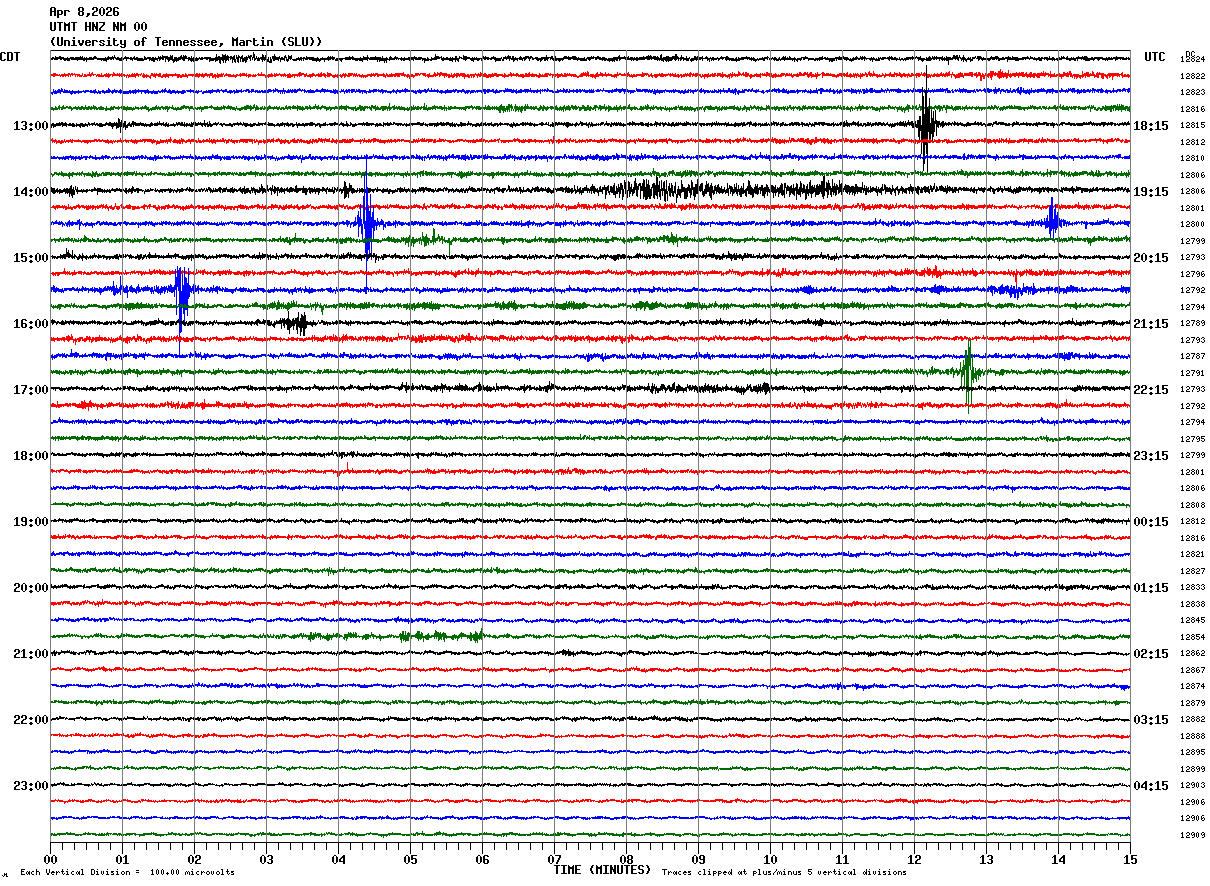Click the 02:15 UTC time label
The width and height of the screenshot is (1210, 886).
click(x=1151, y=653)
